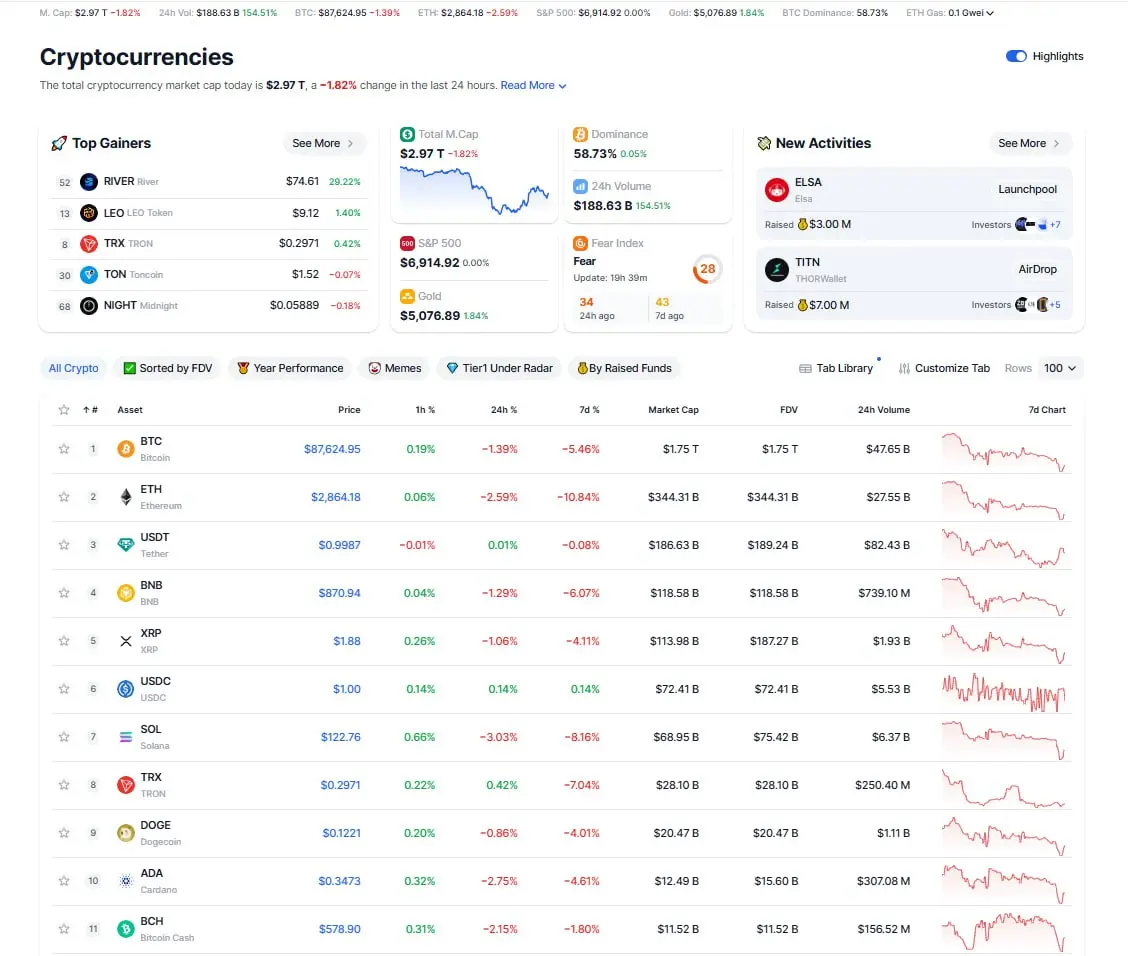Click the Fear Index icon
This screenshot has width=1128, height=956.
tap(581, 243)
